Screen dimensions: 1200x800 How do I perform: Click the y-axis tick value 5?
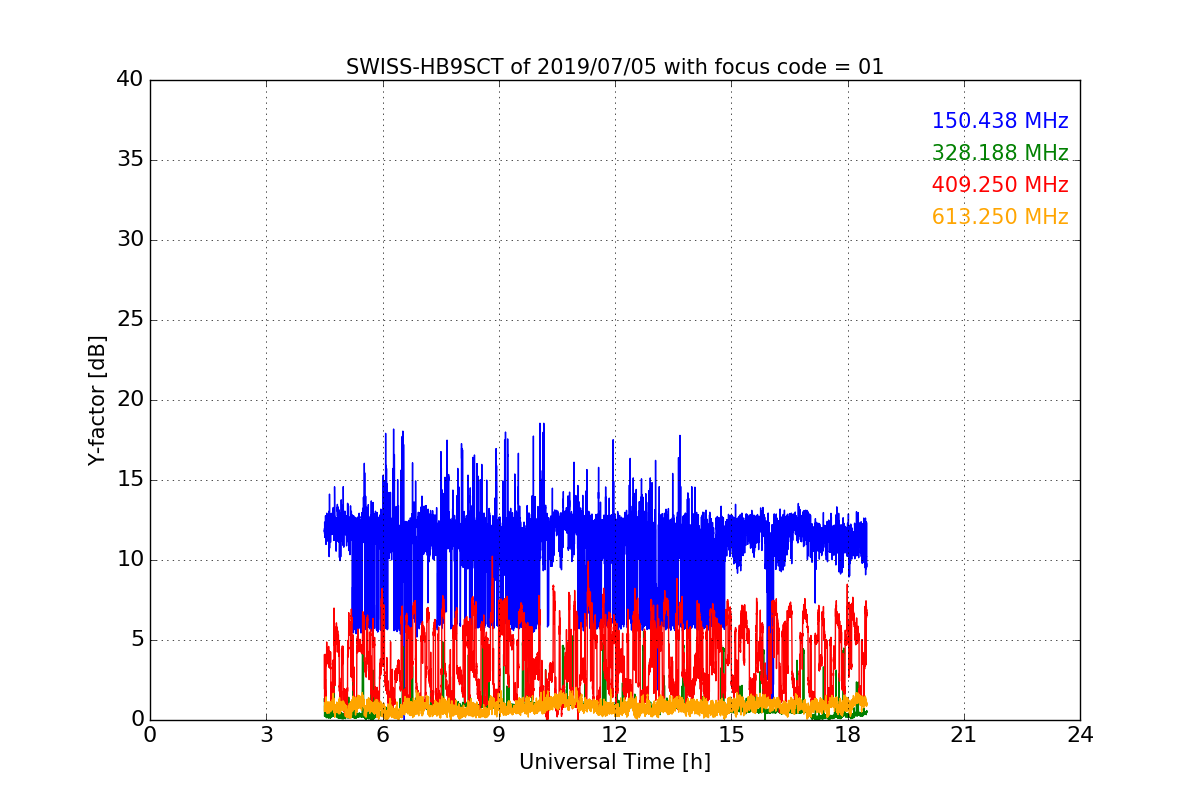pos(136,640)
